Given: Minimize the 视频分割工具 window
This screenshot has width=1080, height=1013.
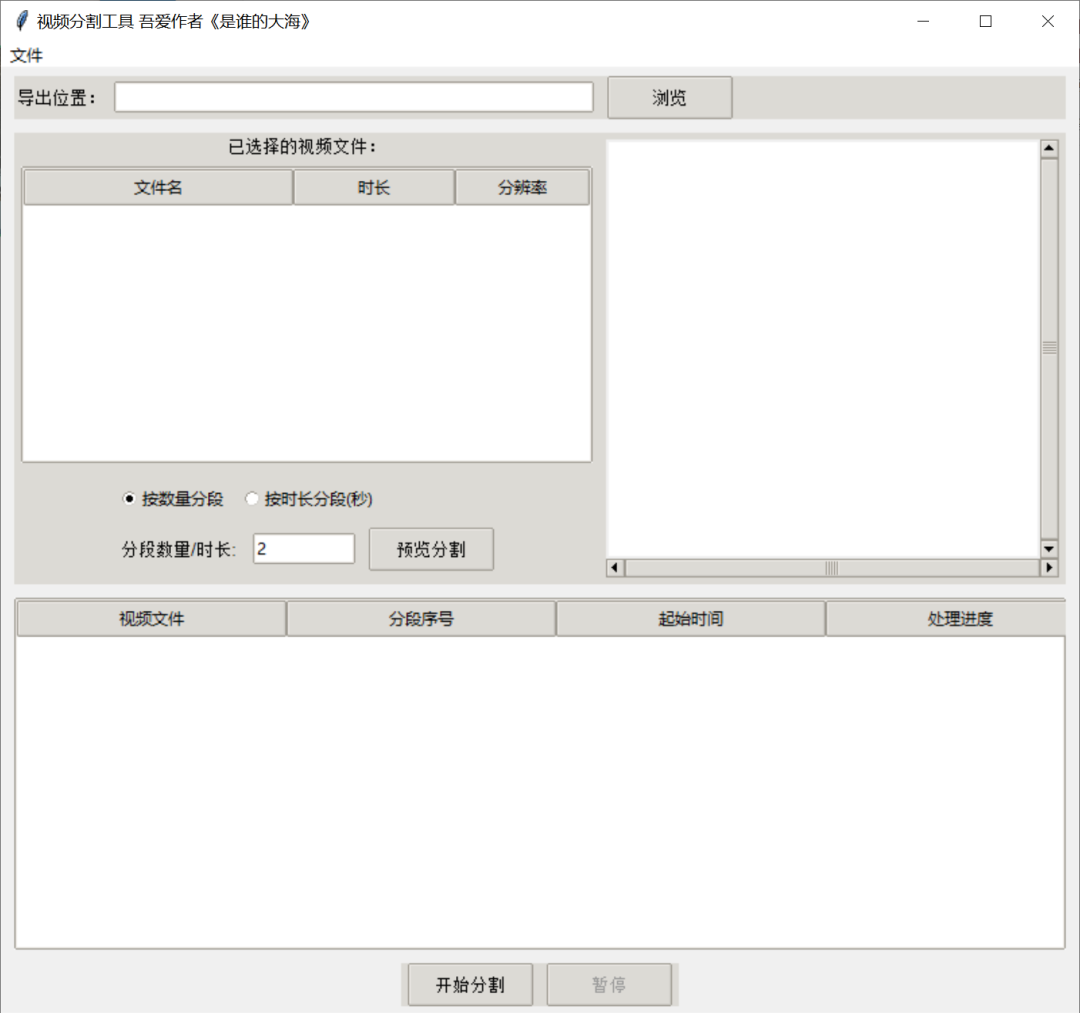Looking at the screenshot, I should click(x=924, y=21).
